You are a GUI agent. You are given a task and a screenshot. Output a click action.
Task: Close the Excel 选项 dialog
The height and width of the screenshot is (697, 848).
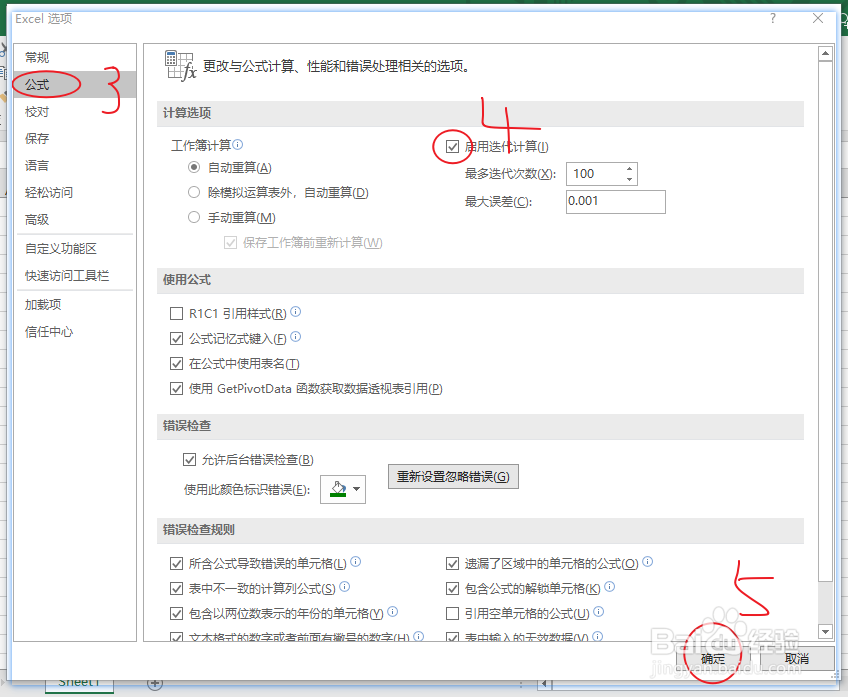click(x=818, y=18)
